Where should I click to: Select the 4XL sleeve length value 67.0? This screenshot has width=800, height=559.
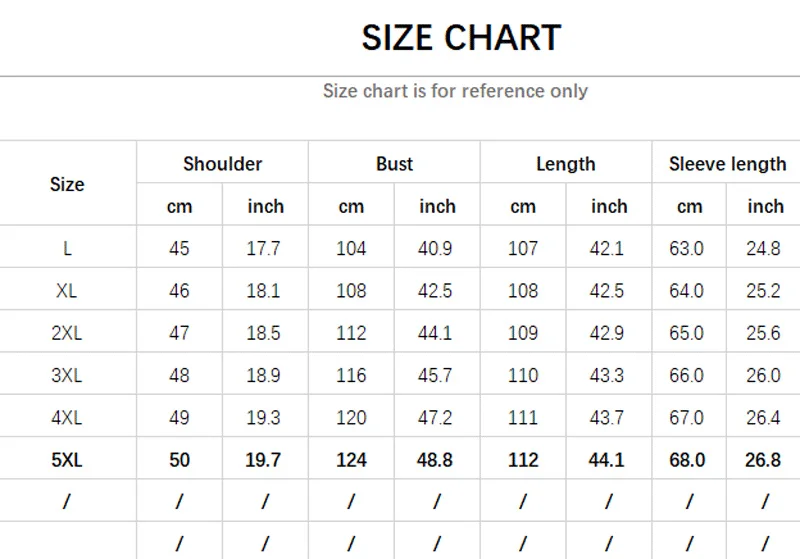(x=686, y=418)
